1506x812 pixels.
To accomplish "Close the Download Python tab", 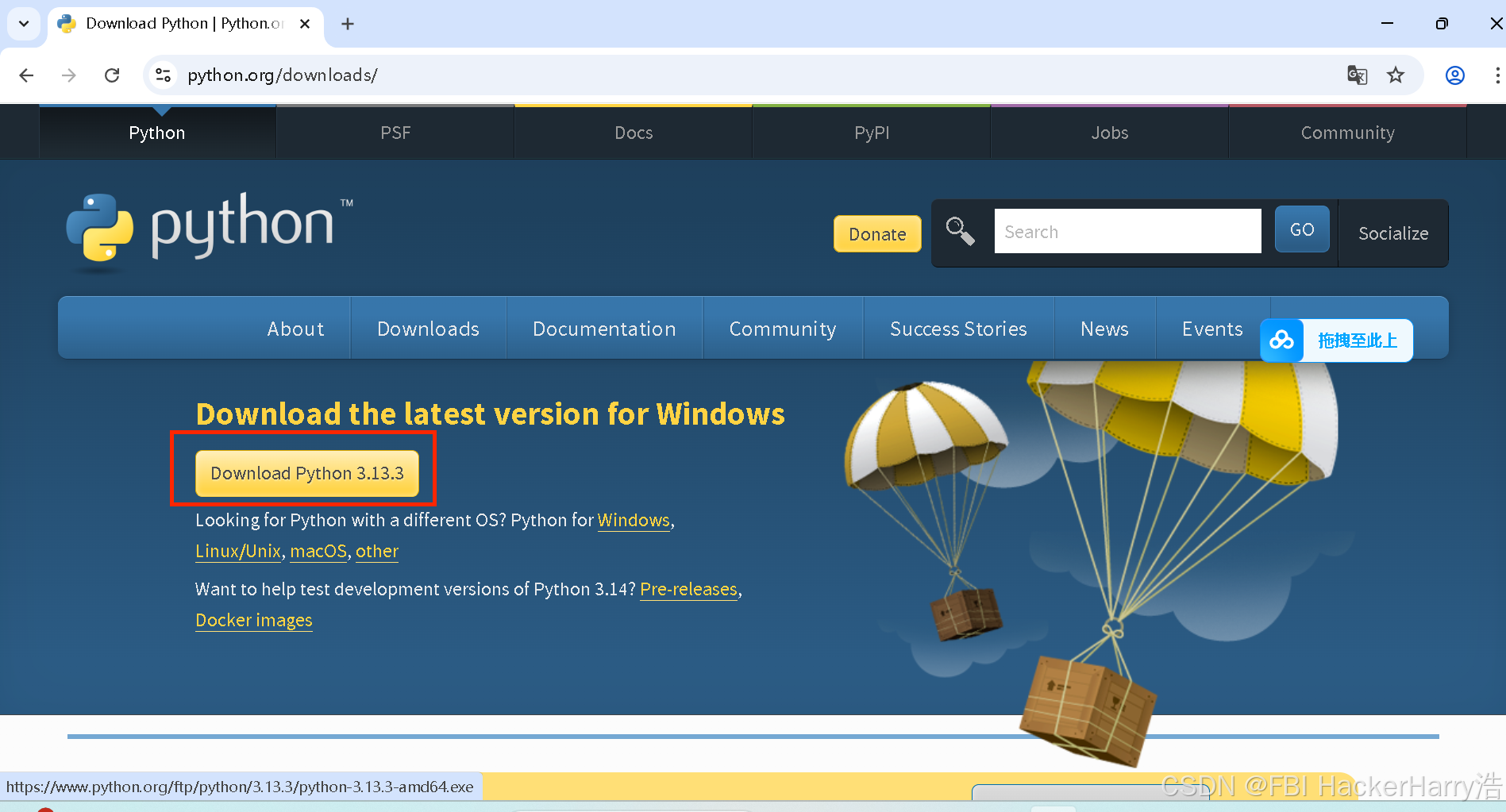I will [305, 24].
